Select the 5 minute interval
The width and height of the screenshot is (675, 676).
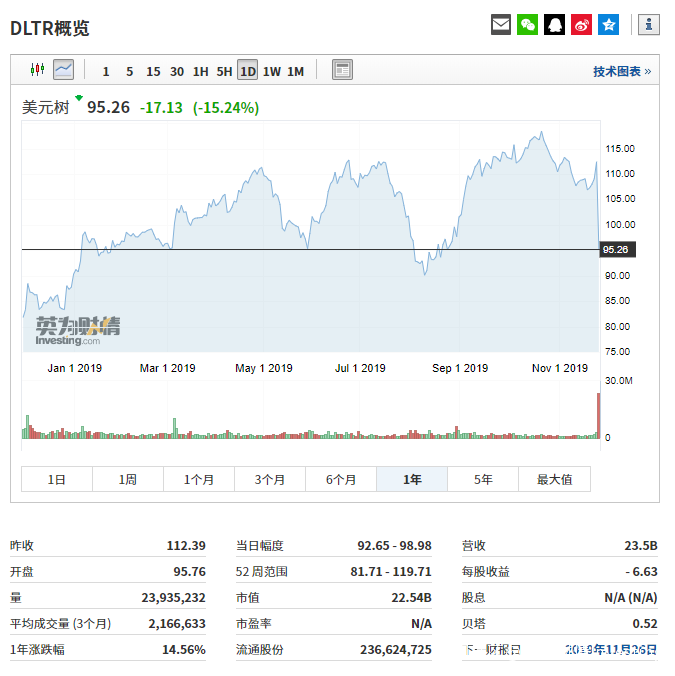pyautogui.click(x=129, y=71)
